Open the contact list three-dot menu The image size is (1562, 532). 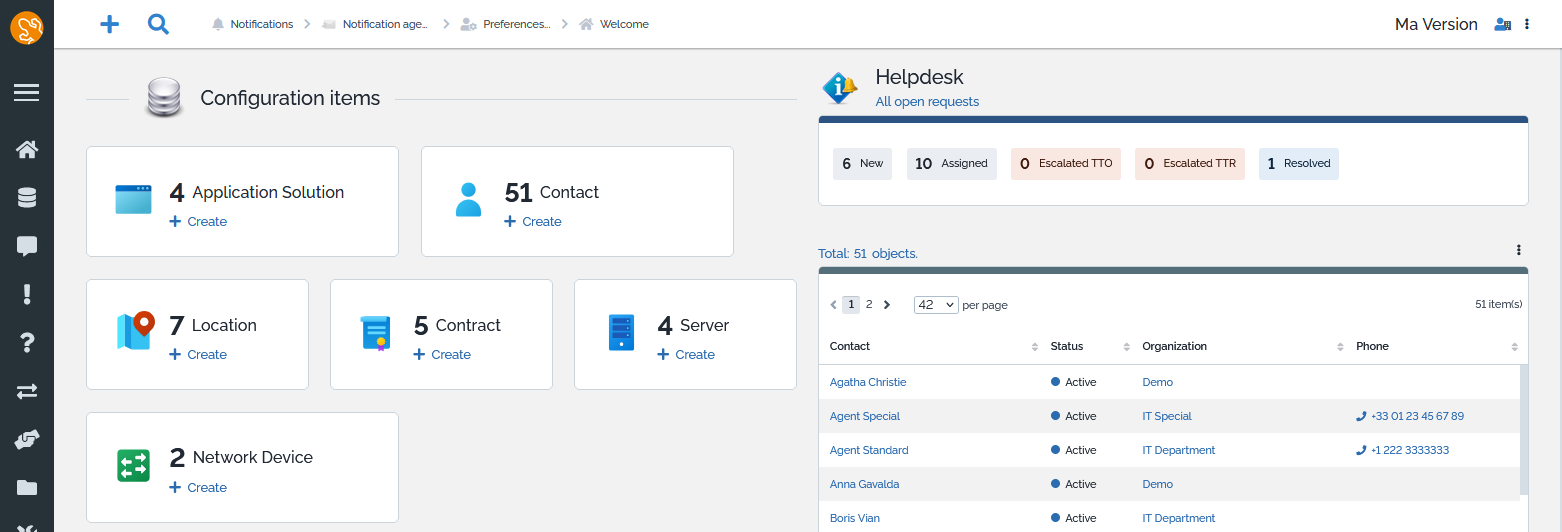(x=1518, y=250)
